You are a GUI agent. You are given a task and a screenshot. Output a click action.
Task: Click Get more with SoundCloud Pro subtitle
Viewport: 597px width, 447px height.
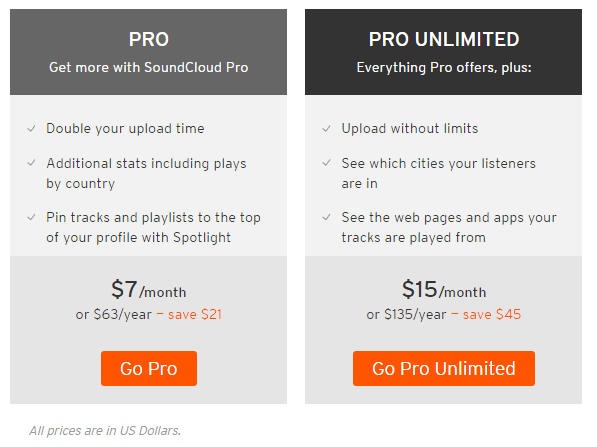(x=148, y=67)
